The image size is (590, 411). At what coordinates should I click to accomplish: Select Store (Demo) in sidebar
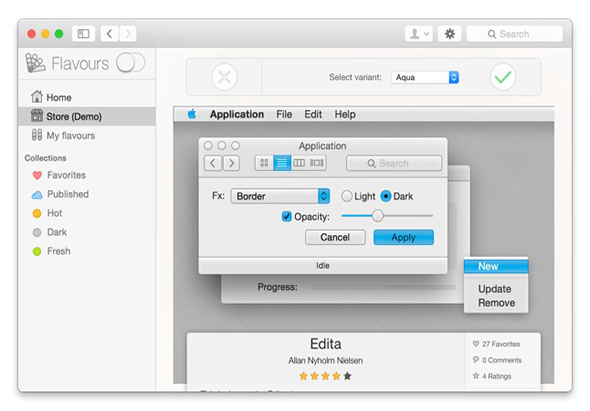87,116
